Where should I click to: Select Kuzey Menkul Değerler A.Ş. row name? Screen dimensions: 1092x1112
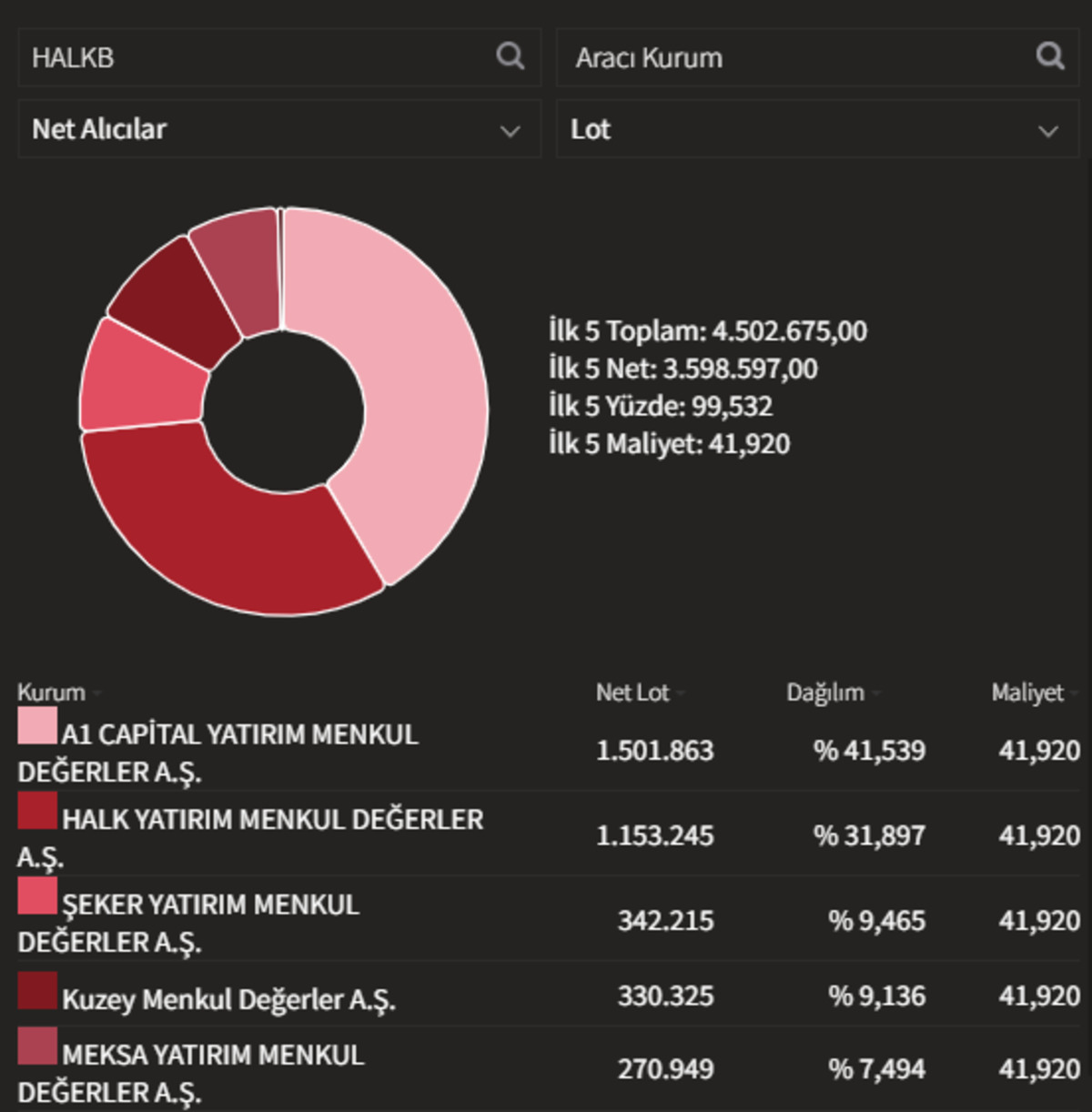coord(228,999)
